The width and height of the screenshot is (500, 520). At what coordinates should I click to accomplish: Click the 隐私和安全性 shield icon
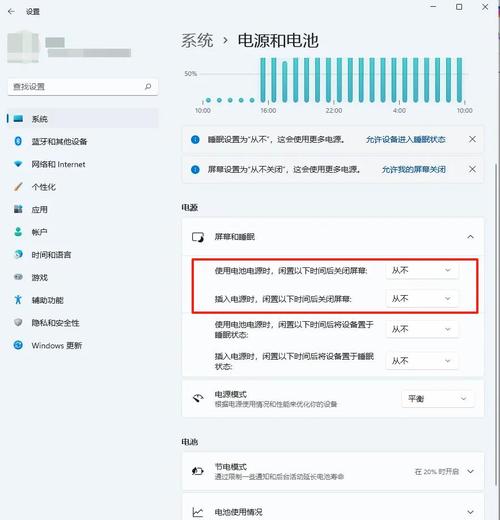(x=18, y=322)
